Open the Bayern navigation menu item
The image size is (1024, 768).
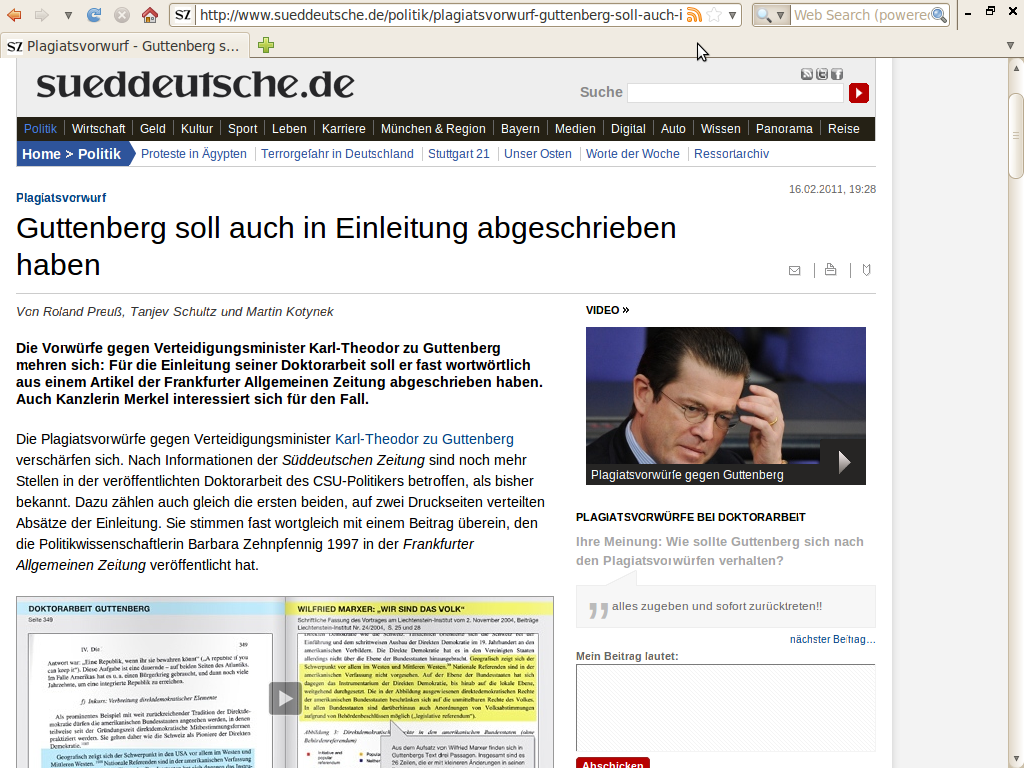click(520, 129)
